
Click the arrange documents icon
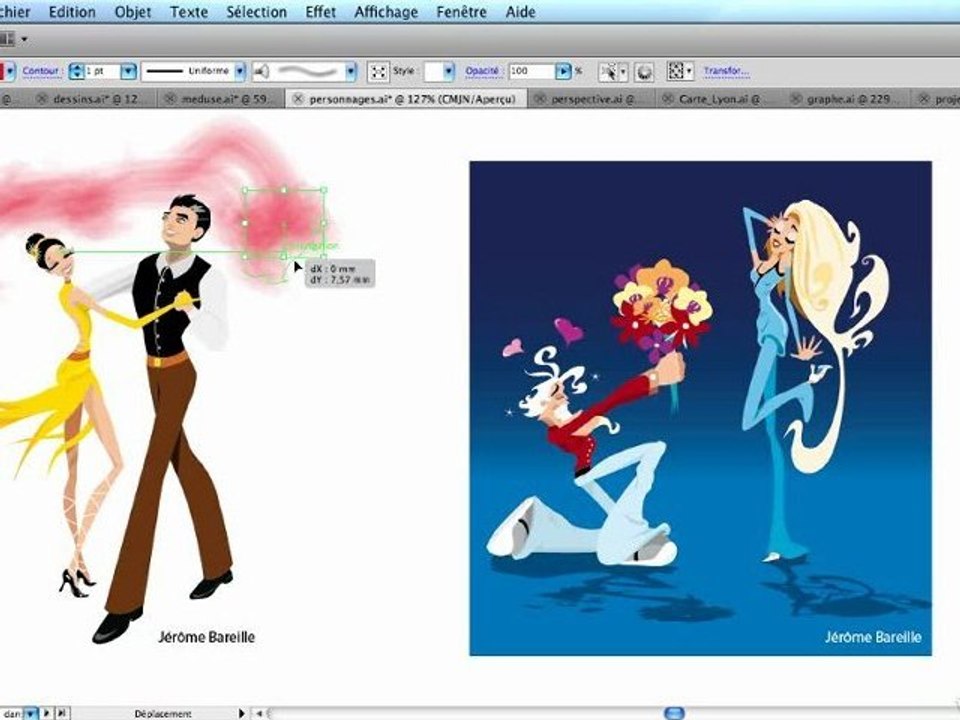(7, 39)
